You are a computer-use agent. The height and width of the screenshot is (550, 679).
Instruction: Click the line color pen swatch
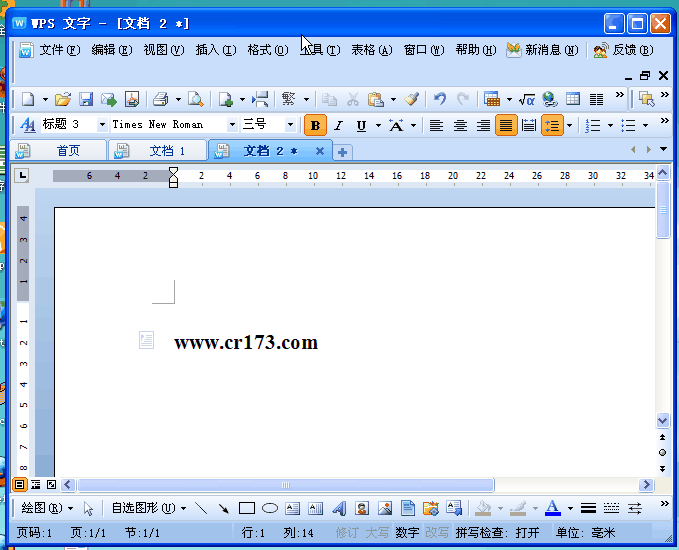pos(518,508)
